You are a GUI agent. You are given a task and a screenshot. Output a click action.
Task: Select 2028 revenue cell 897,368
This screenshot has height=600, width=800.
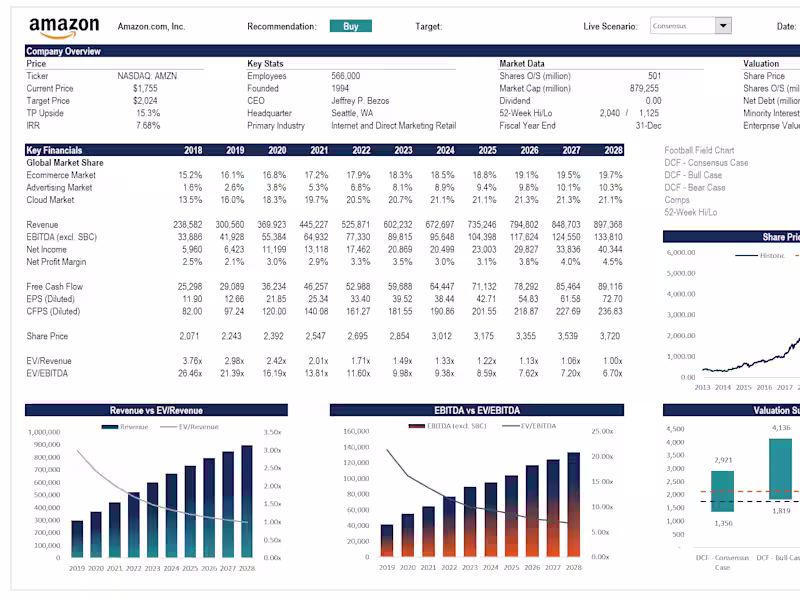(x=608, y=224)
